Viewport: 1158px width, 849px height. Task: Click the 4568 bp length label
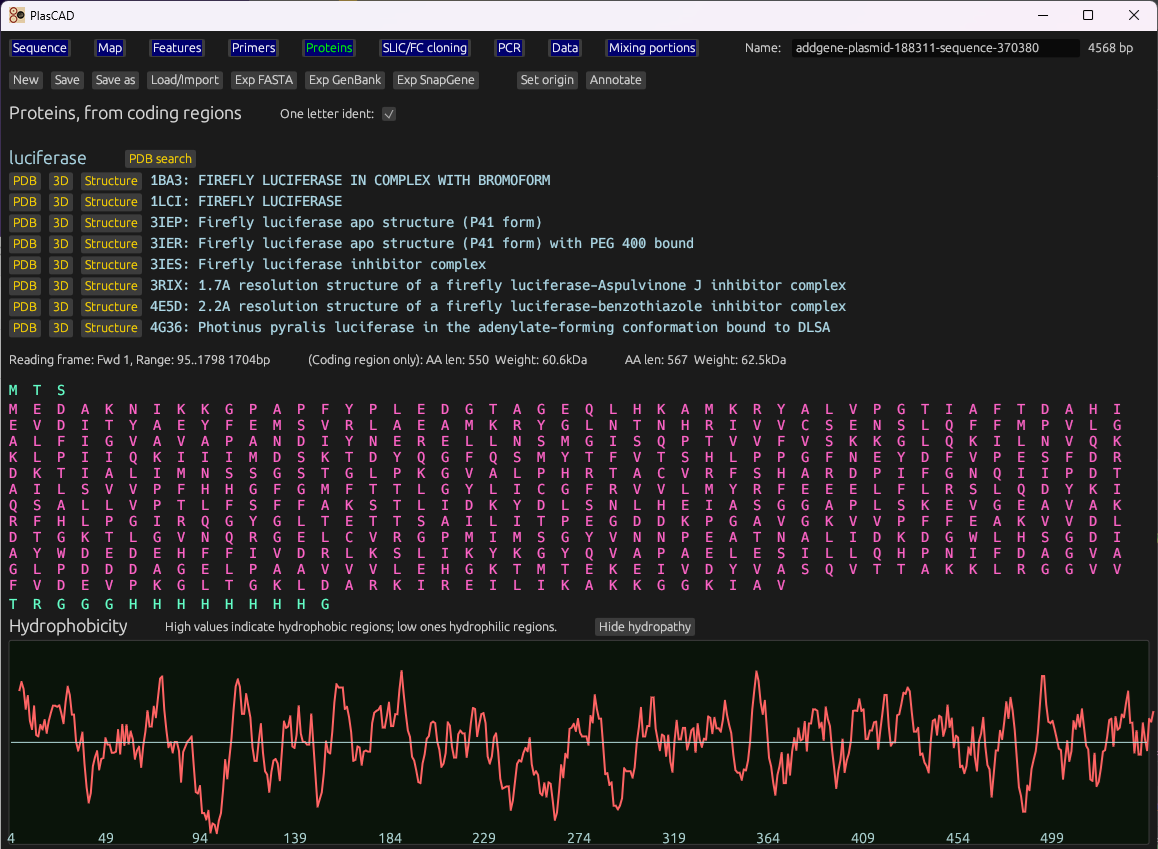coord(1110,48)
